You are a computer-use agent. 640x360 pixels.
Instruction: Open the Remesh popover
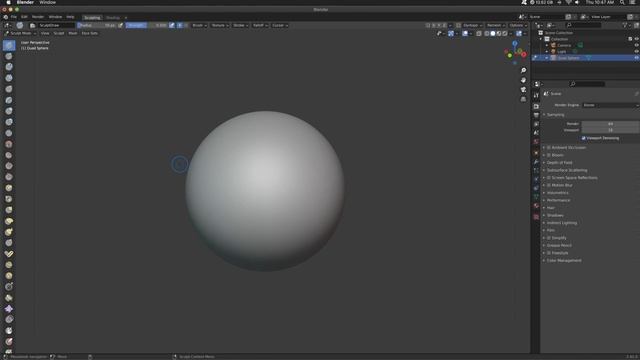coord(496,25)
